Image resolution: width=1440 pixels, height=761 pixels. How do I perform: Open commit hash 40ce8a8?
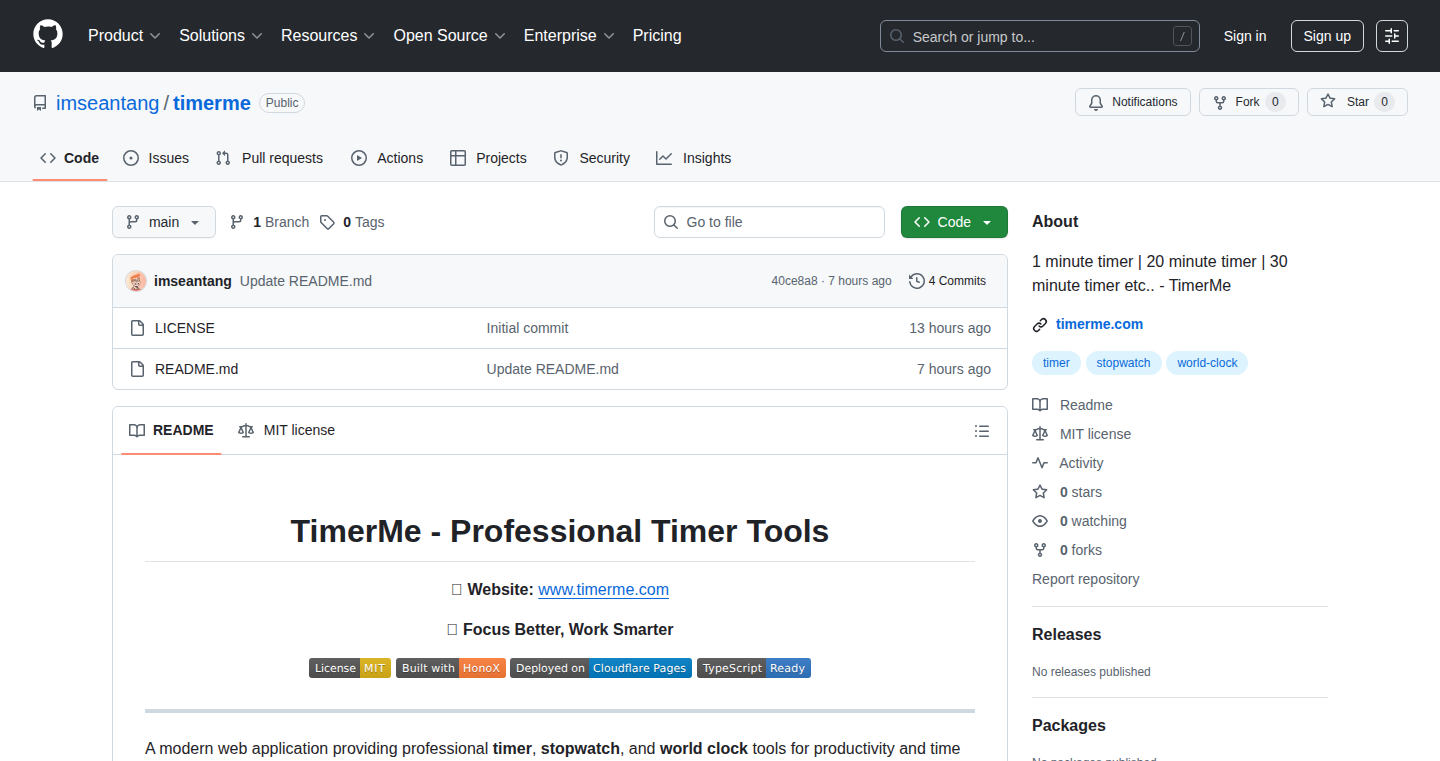794,281
